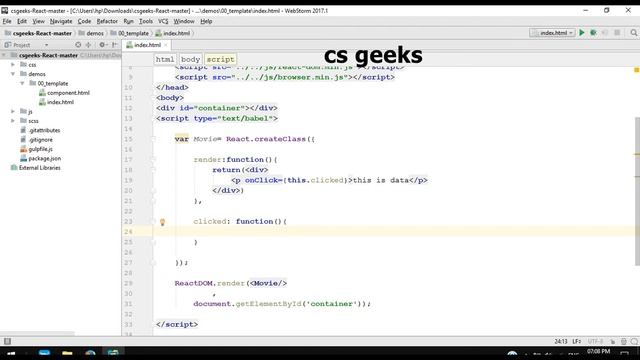The image size is (640, 360).
Task: Click the editor vertical scrollbar
Action: (x=637, y=191)
